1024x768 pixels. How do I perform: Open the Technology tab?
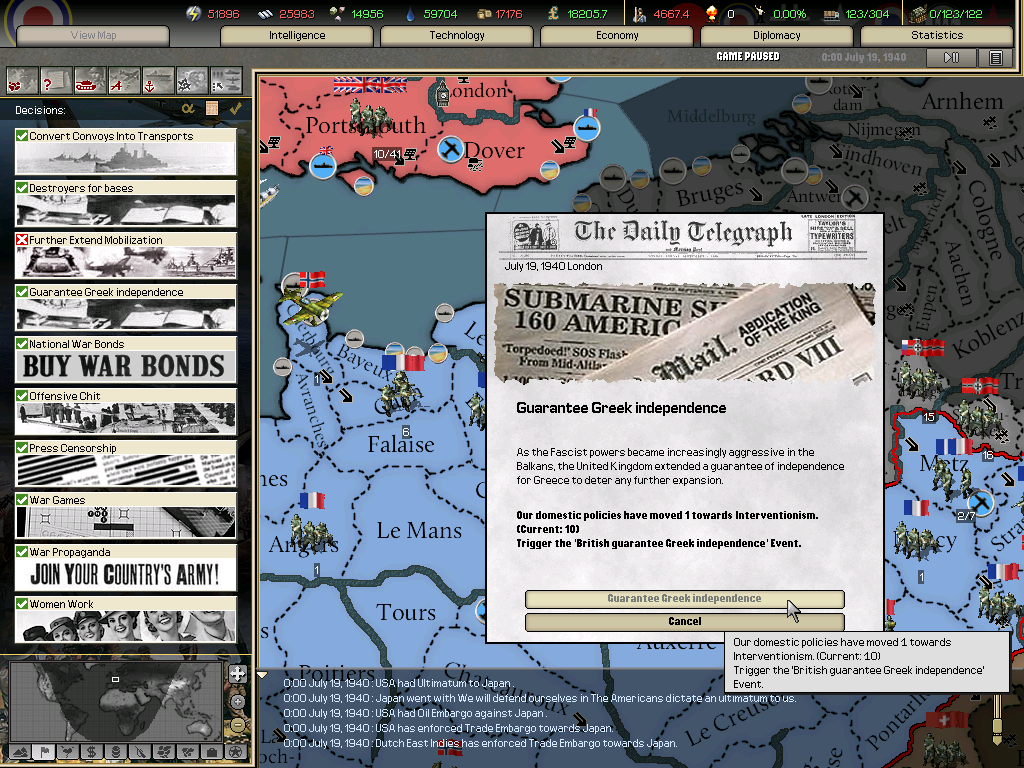457,35
